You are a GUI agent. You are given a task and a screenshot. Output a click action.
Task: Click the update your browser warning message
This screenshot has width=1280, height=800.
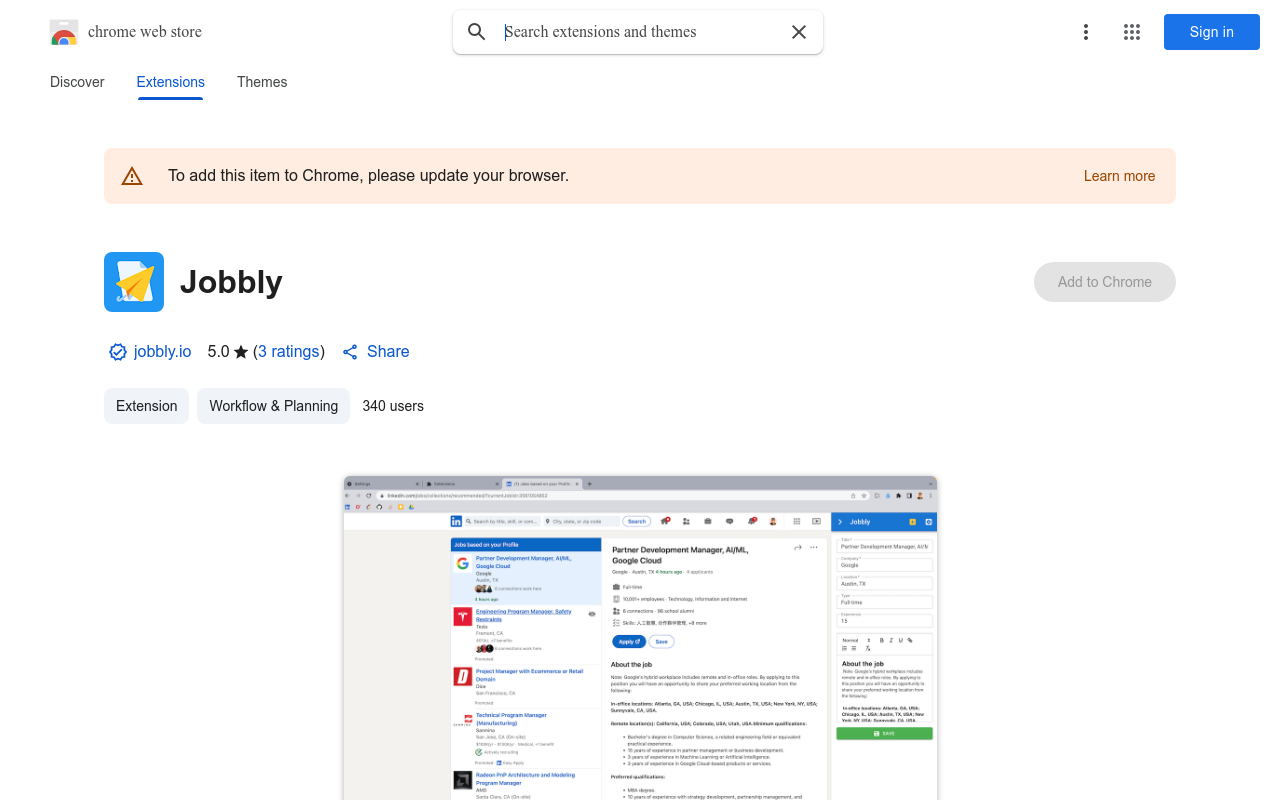[368, 176]
